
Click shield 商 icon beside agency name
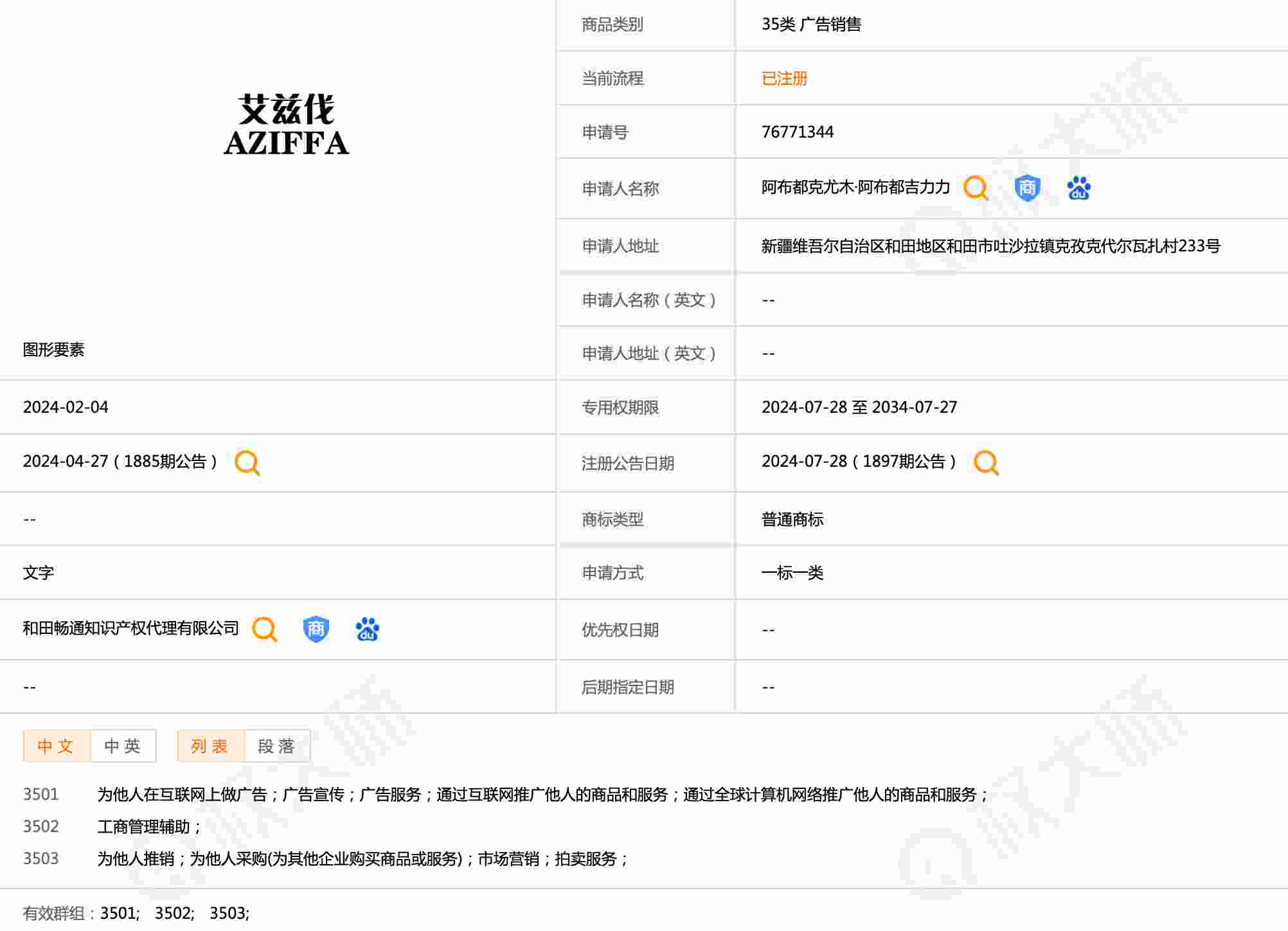(x=316, y=629)
